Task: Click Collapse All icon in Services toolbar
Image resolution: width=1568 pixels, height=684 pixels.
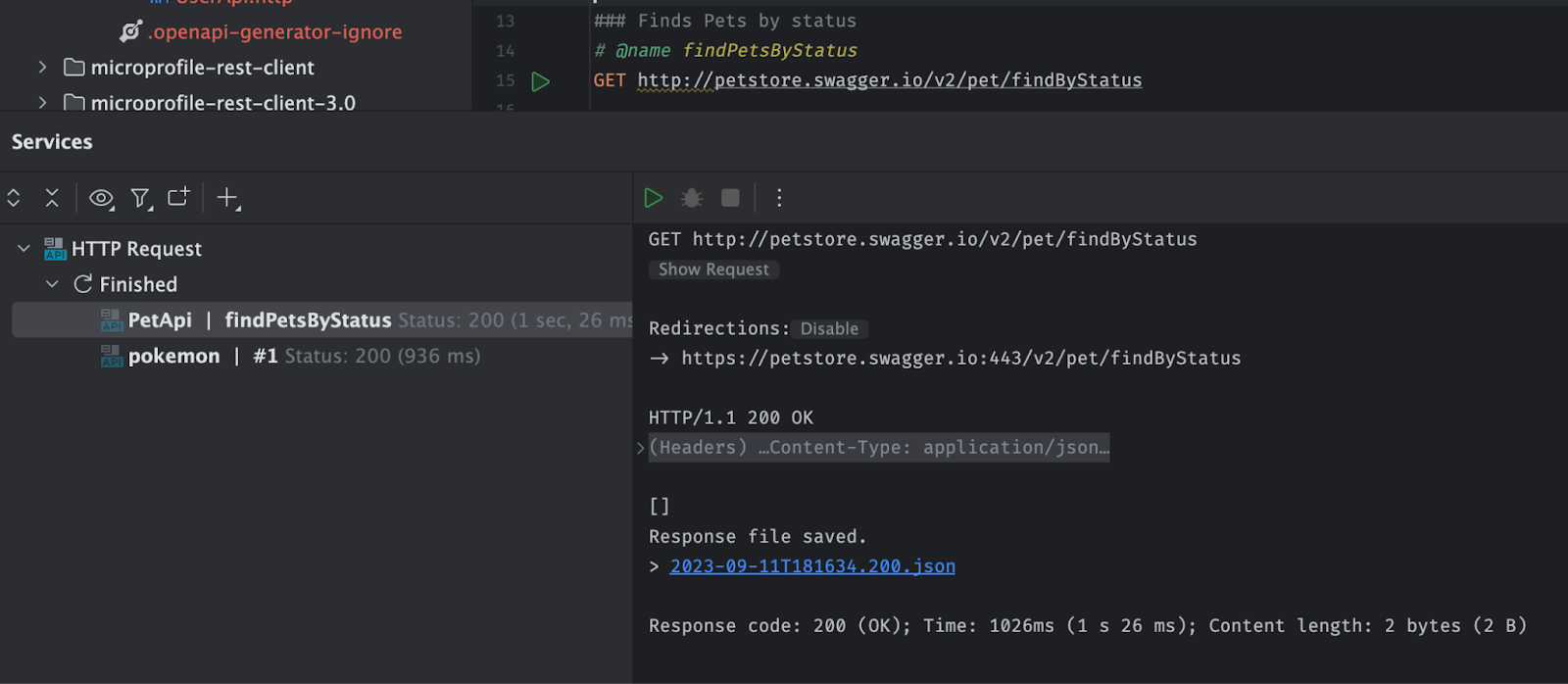Action: pyautogui.click(x=52, y=198)
